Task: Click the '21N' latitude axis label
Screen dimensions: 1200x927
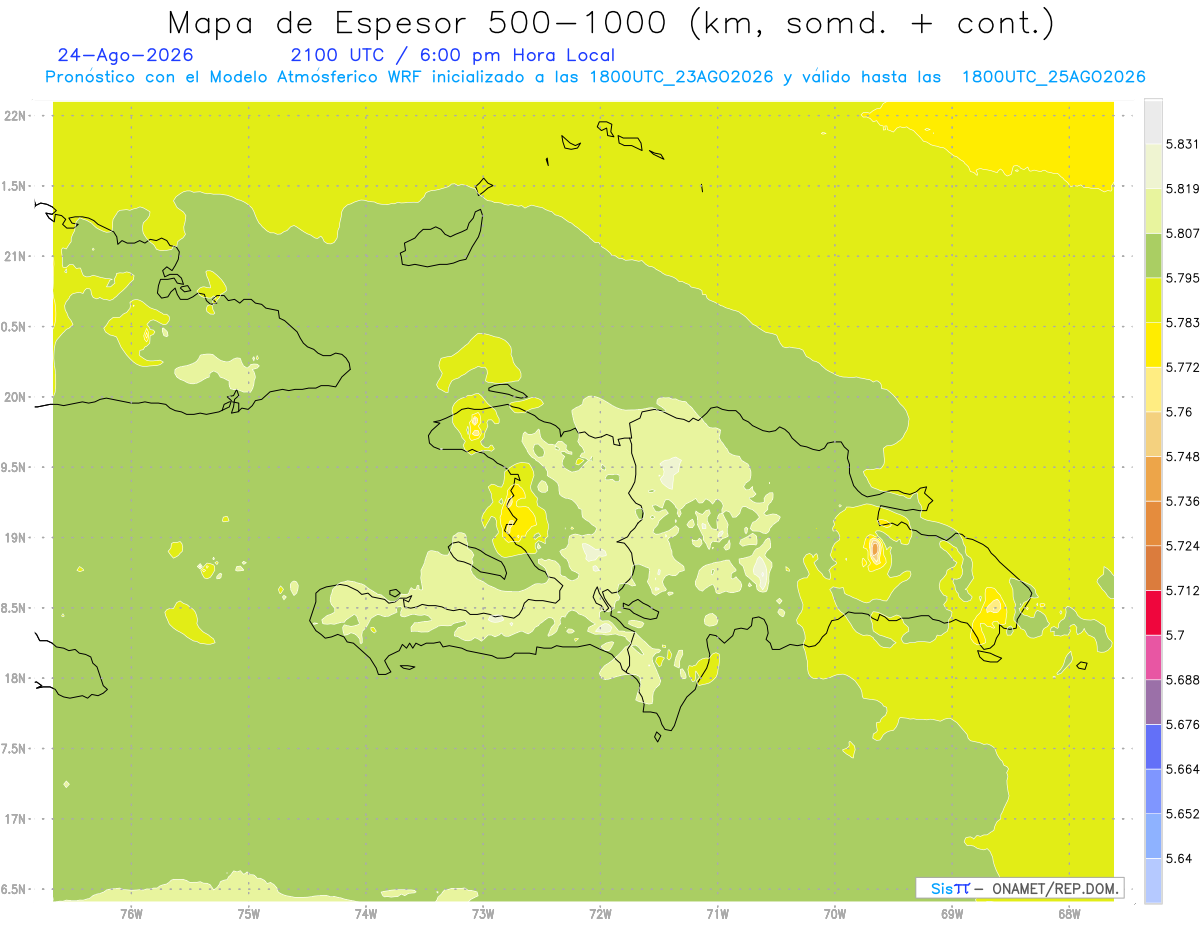Action: pyautogui.click(x=16, y=257)
